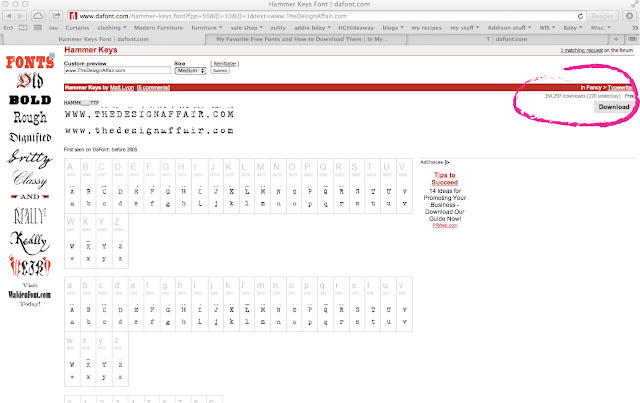This screenshot has width=640, height=403.
Task: Click uppercase A cell in character map
Action: coord(72,185)
